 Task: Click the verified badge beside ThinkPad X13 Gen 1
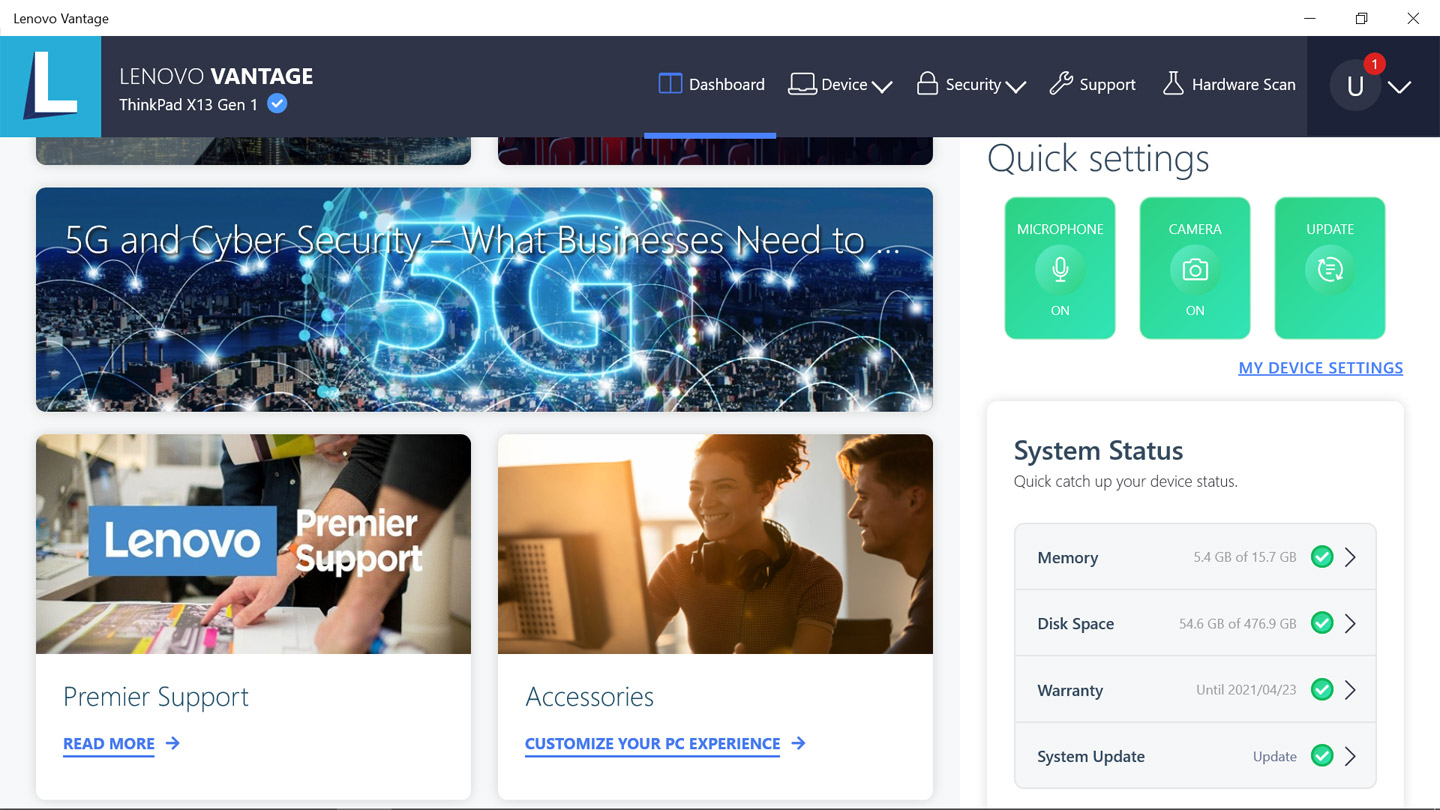(278, 104)
